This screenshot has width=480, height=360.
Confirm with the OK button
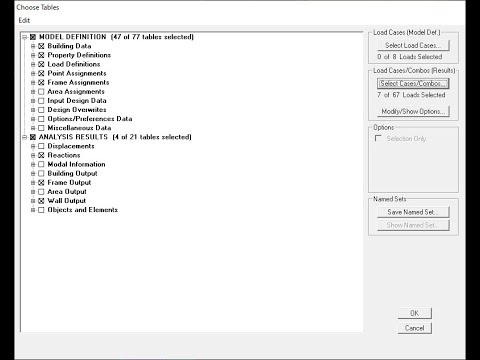click(414, 313)
